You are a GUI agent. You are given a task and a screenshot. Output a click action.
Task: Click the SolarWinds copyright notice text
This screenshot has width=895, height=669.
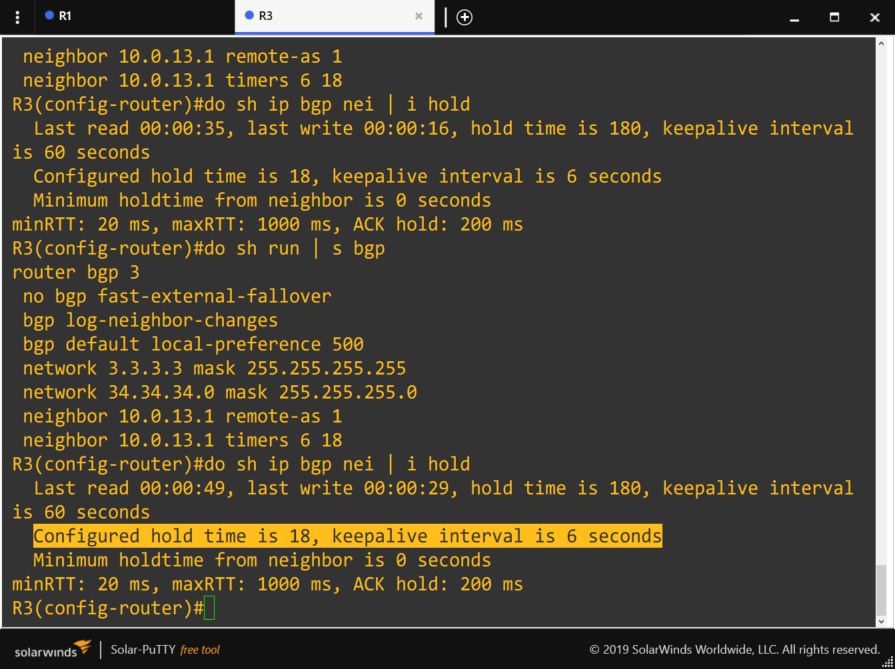click(x=734, y=650)
